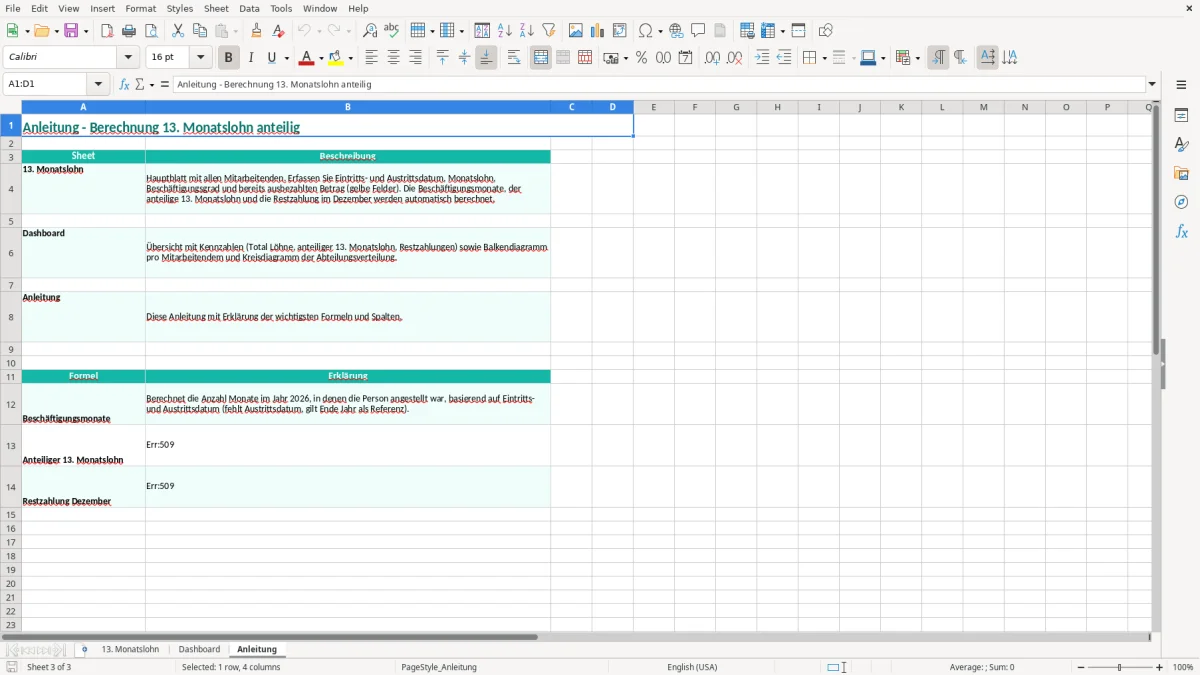Expand the Name Box dropdown
The image size is (1200, 675).
(98, 85)
